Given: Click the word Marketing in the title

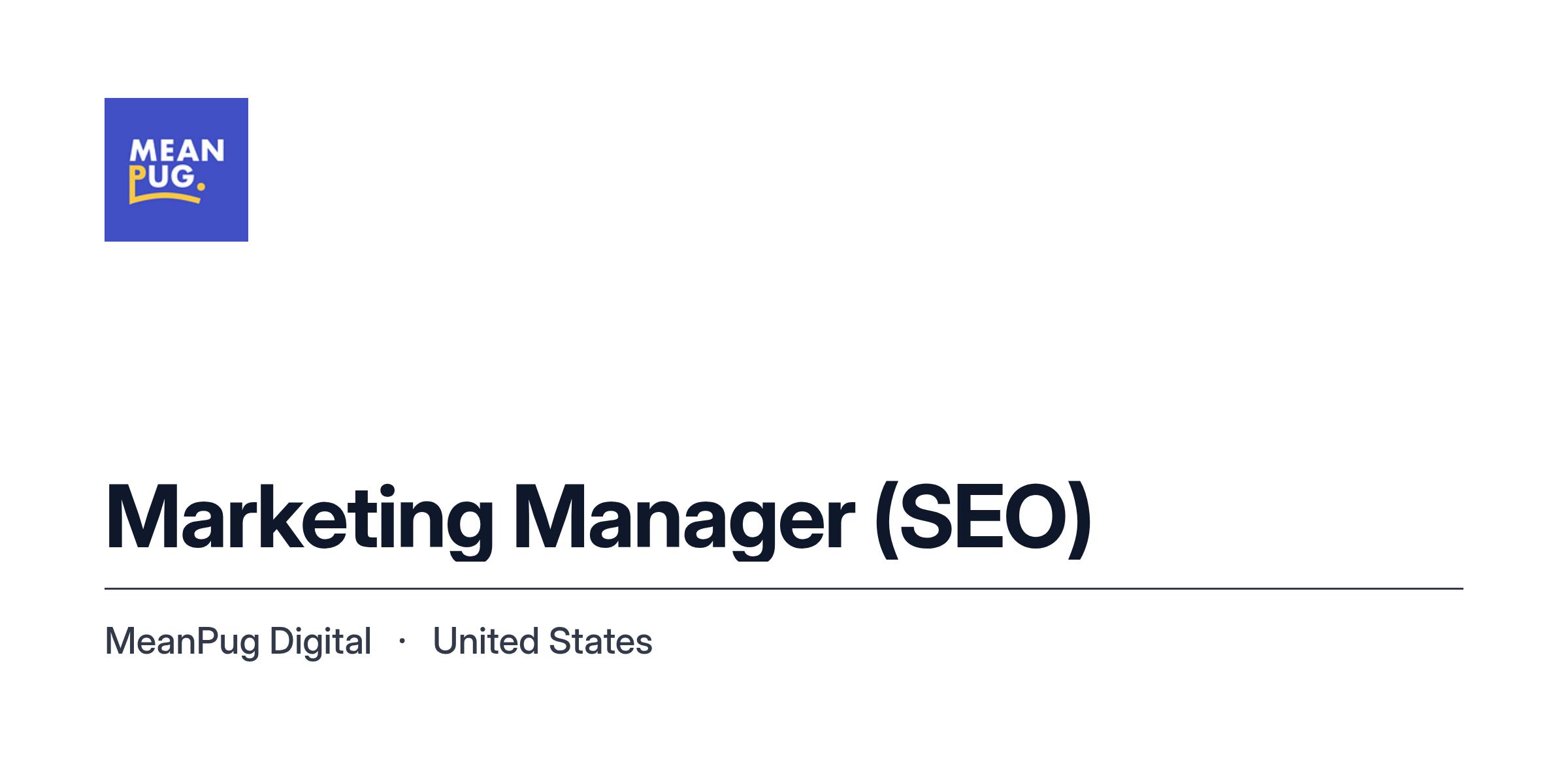Looking at the screenshot, I should point(299,520).
